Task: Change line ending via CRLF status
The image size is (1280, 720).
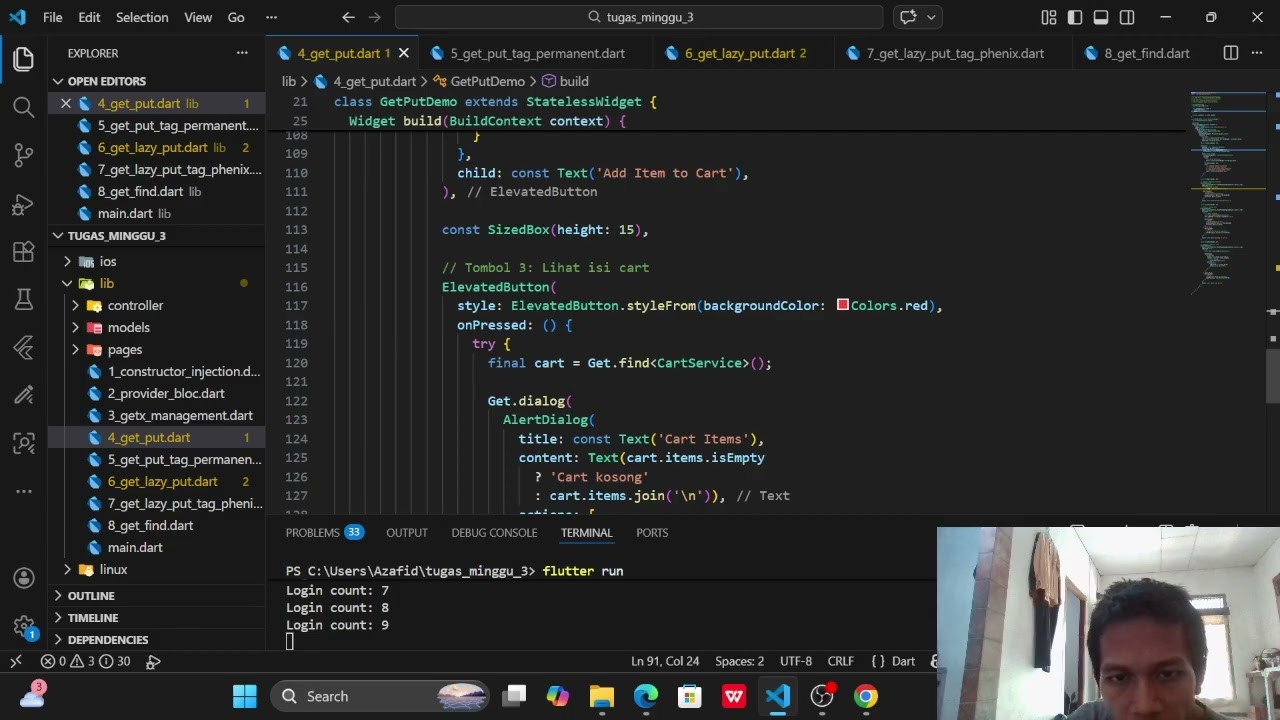Action: coord(841,661)
